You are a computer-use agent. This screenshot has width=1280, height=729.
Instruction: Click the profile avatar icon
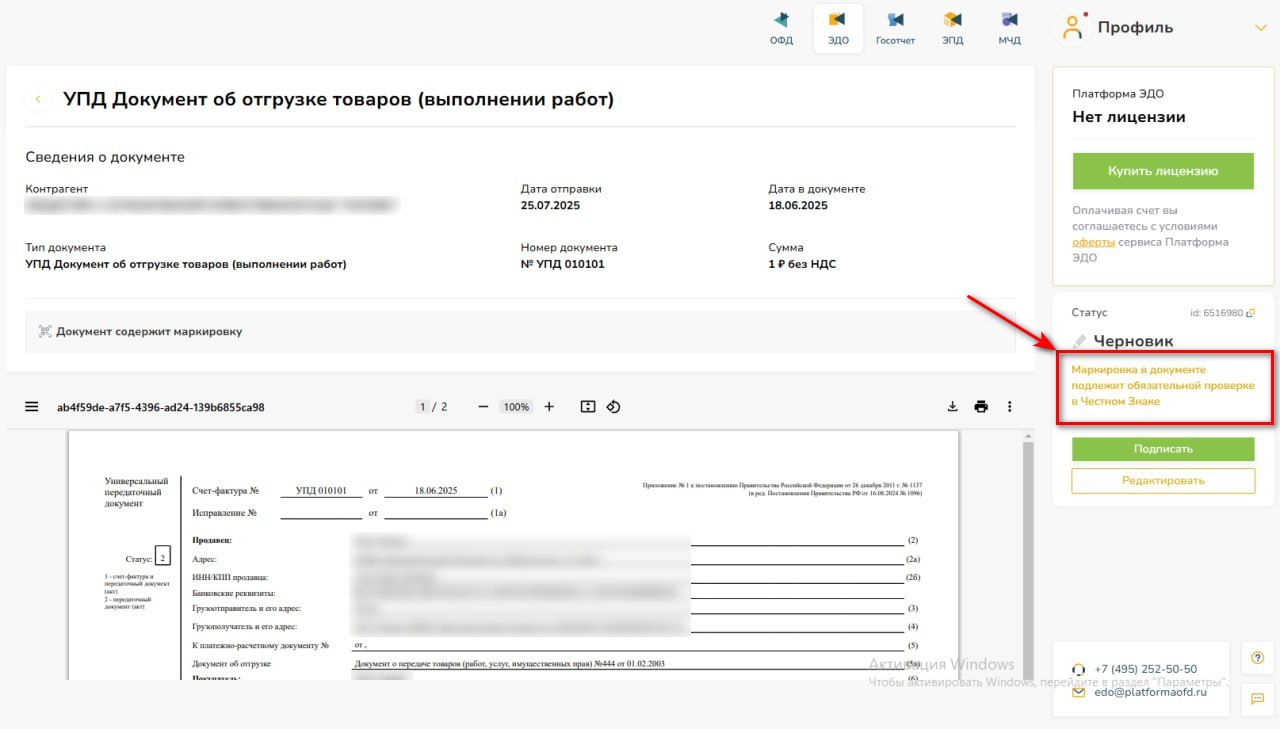(x=1073, y=28)
